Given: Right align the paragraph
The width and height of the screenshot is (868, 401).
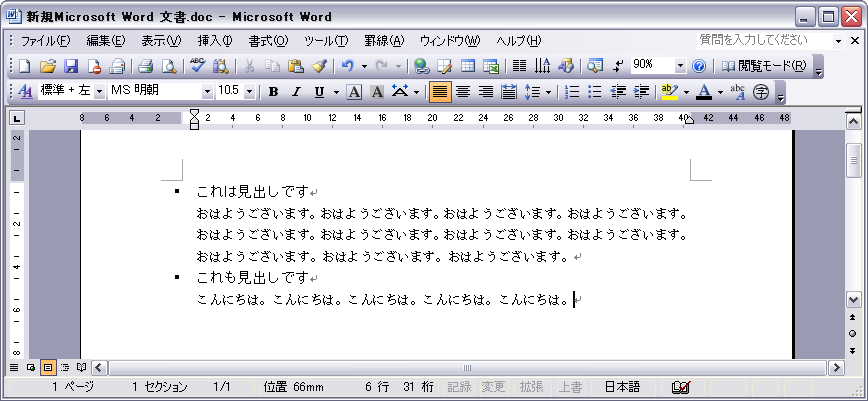Looking at the screenshot, I should [x=485, y=92].
